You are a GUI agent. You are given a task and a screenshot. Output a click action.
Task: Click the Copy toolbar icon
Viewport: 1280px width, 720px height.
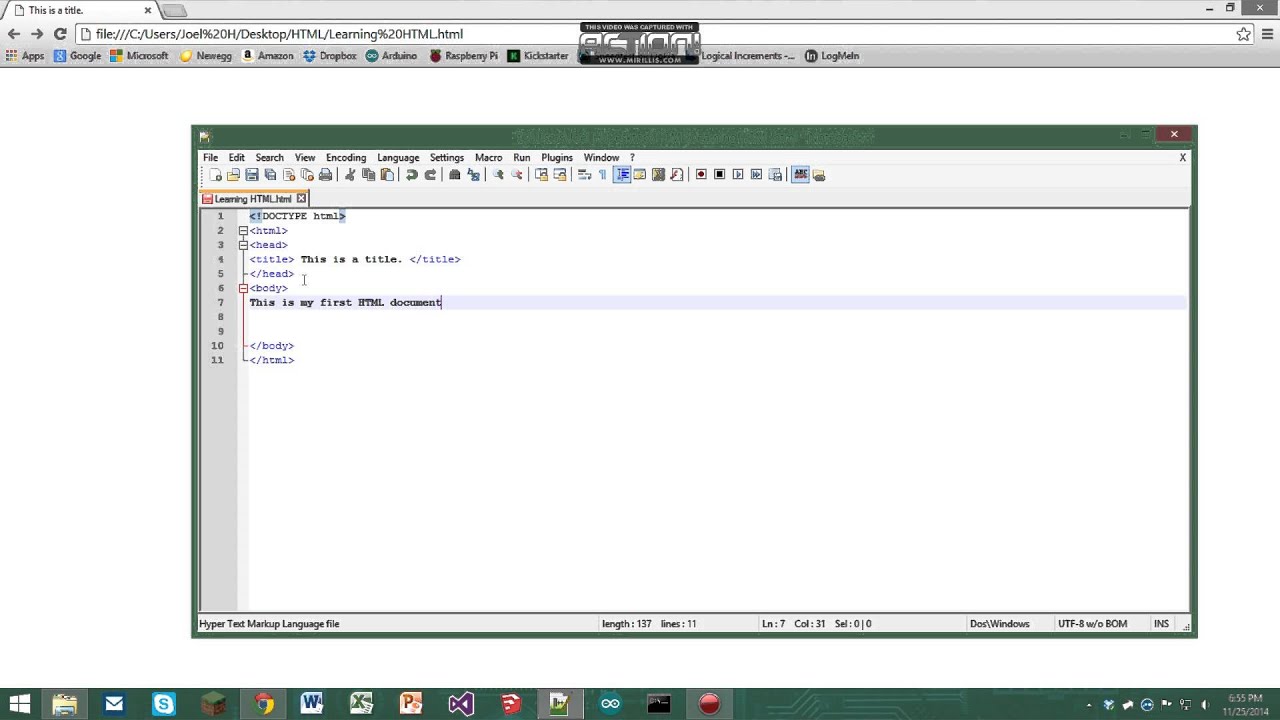368,175
